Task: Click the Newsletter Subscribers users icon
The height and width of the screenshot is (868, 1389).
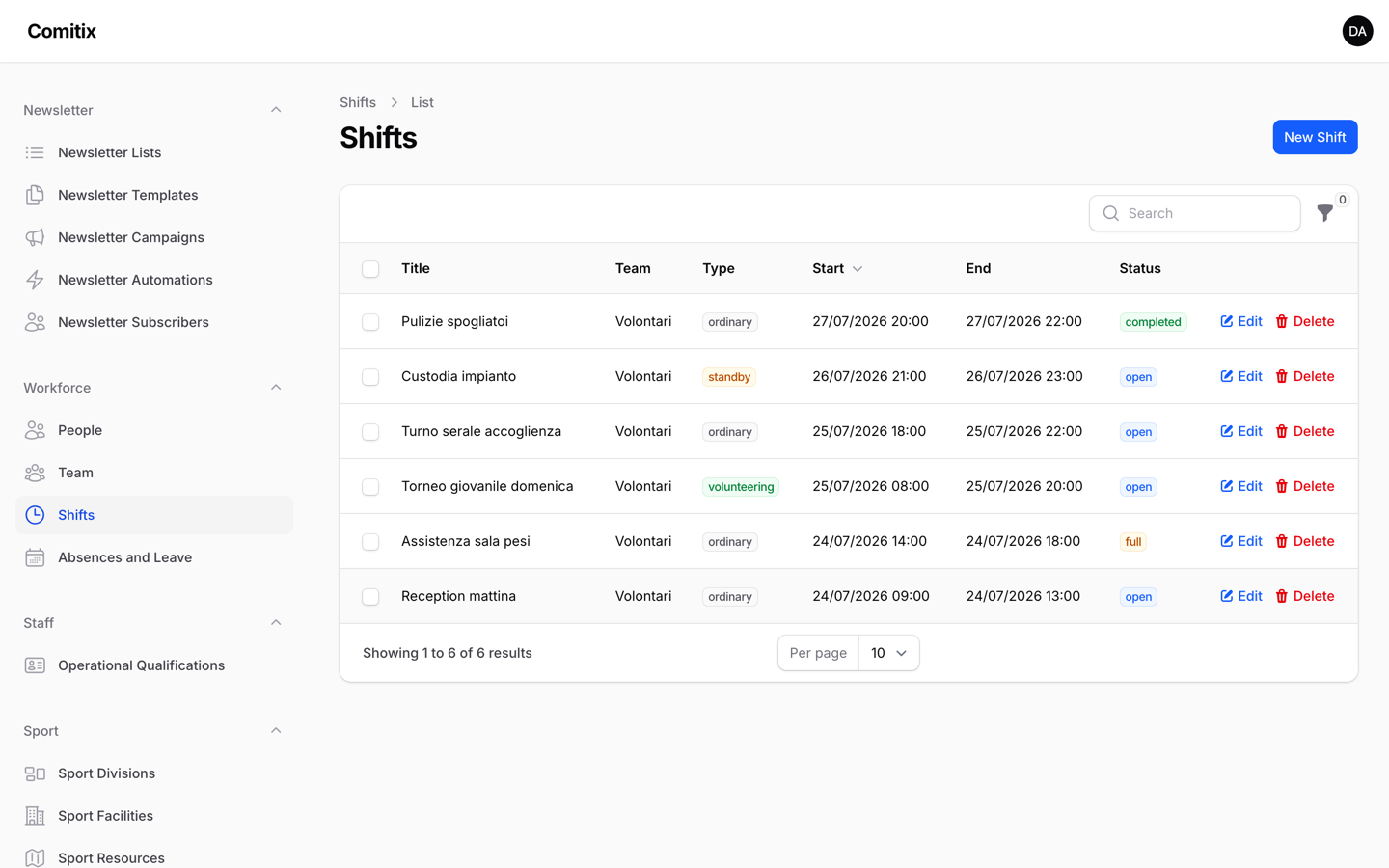Action: [35, 322]
